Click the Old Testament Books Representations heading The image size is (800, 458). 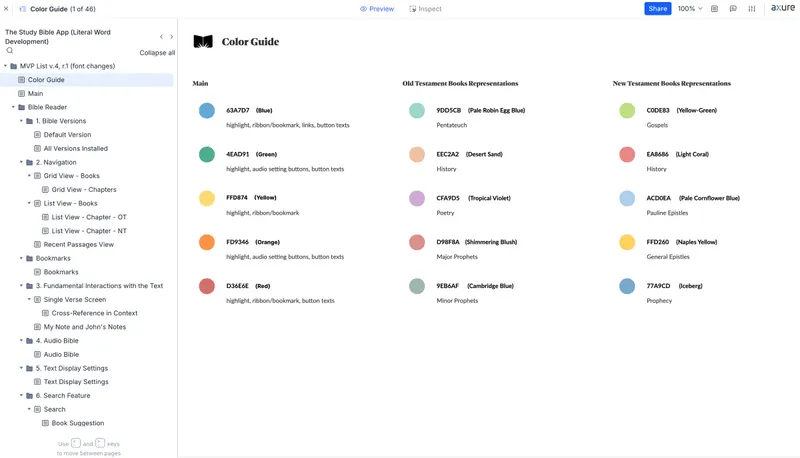click(460, 83)
